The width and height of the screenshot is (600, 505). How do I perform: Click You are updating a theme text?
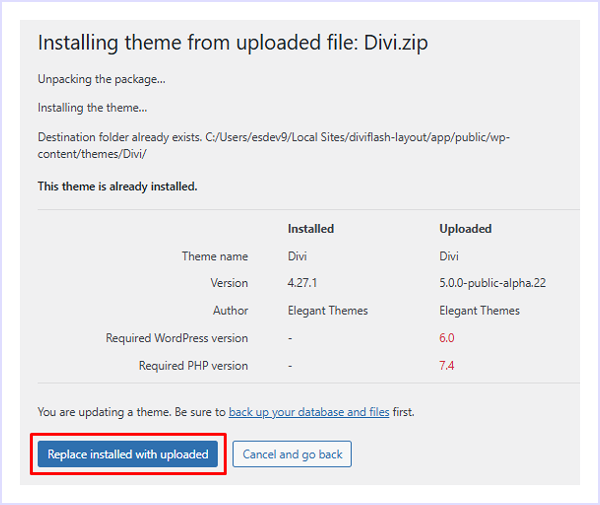131,411
